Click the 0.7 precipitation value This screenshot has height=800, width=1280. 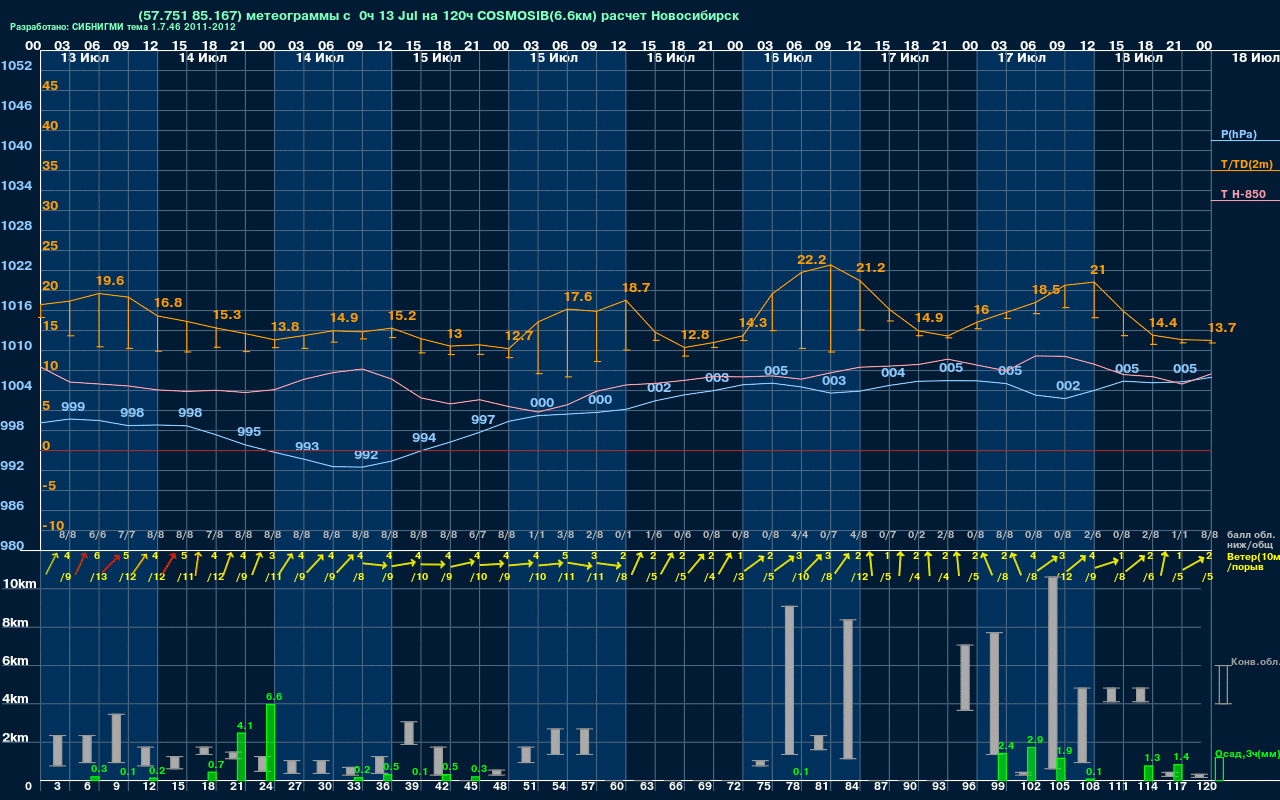pyautogui.click(x=216, y=765)
